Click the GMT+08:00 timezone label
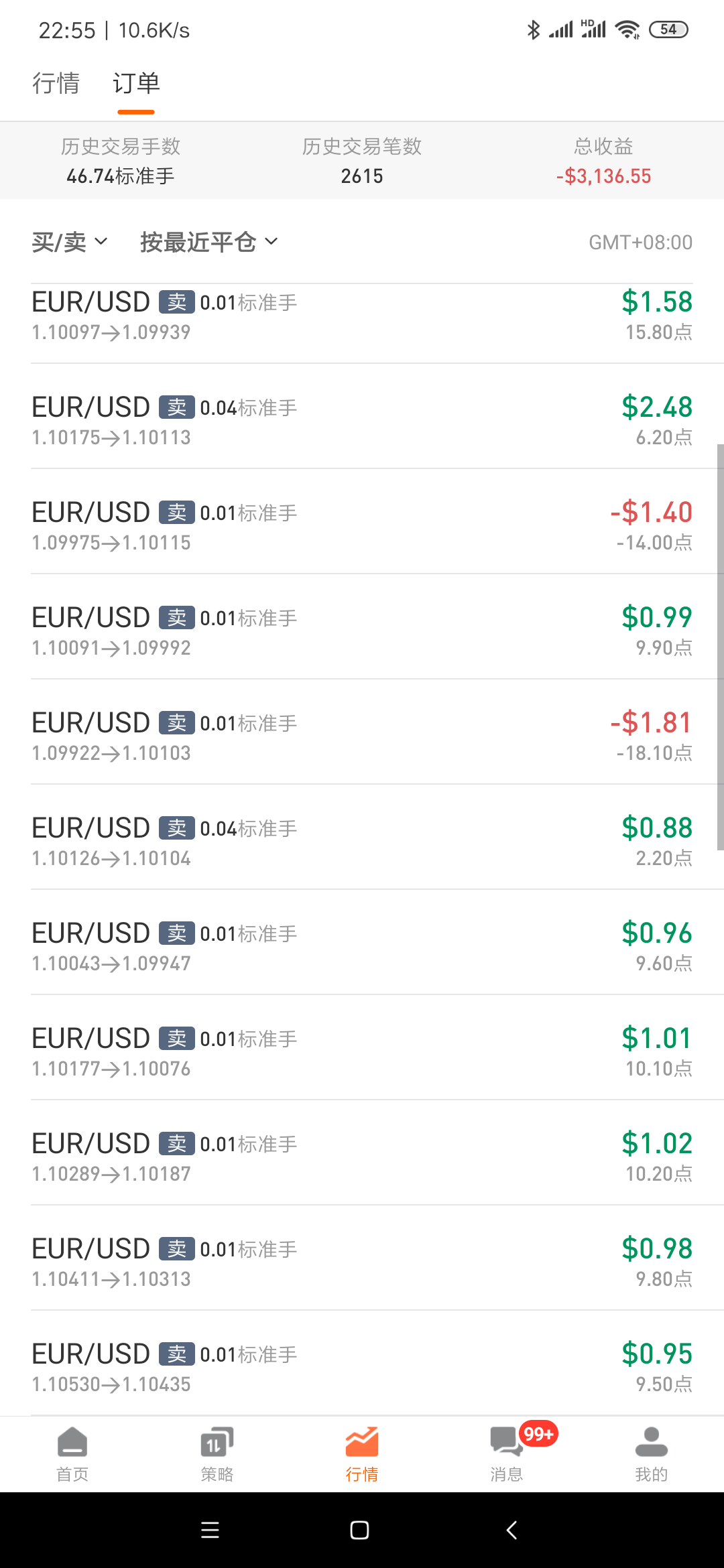The width and height of the screenshot is (724, 1568). click(640, 242)
